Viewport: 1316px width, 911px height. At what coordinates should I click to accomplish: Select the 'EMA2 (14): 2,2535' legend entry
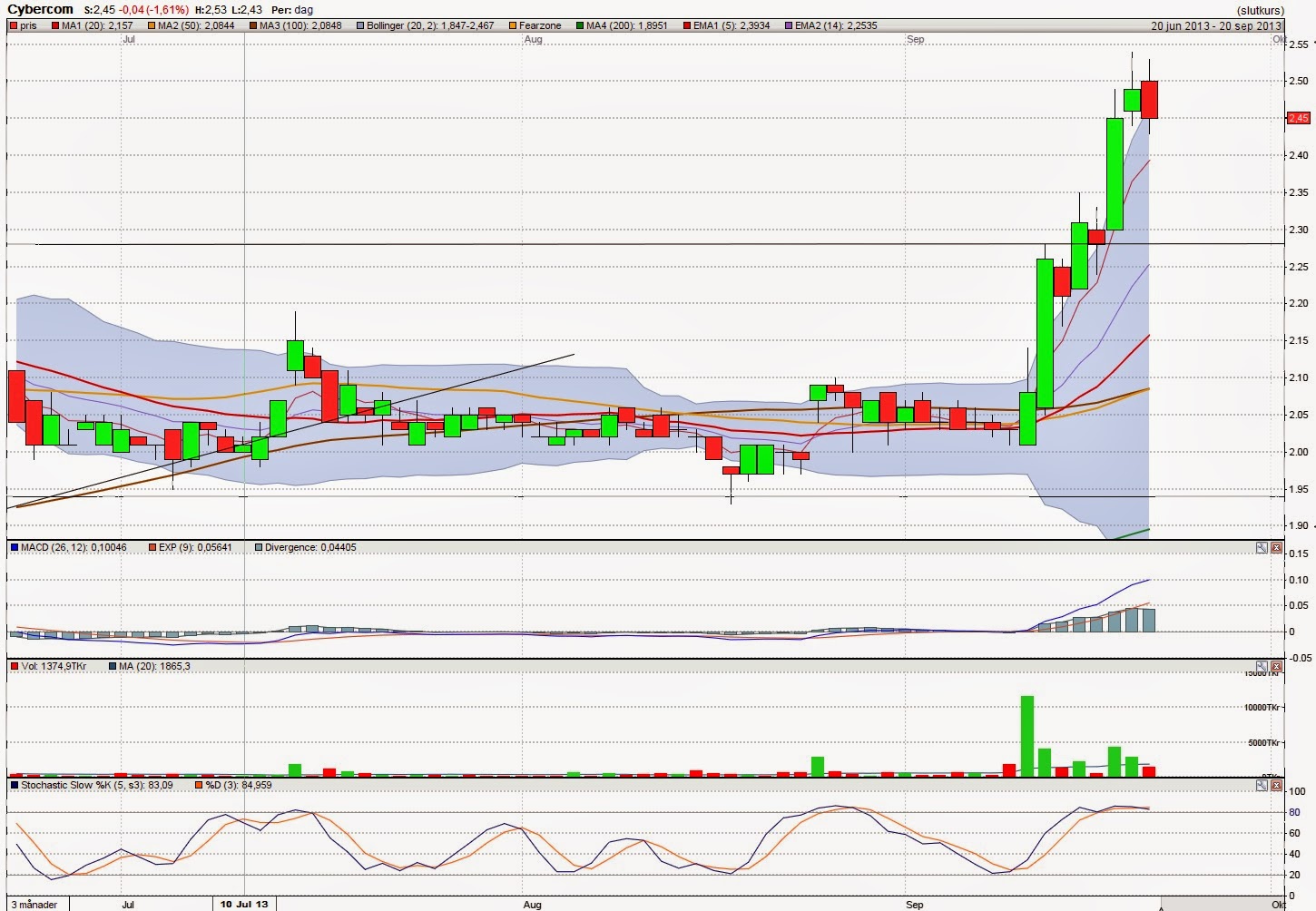[x=836, y=25]
